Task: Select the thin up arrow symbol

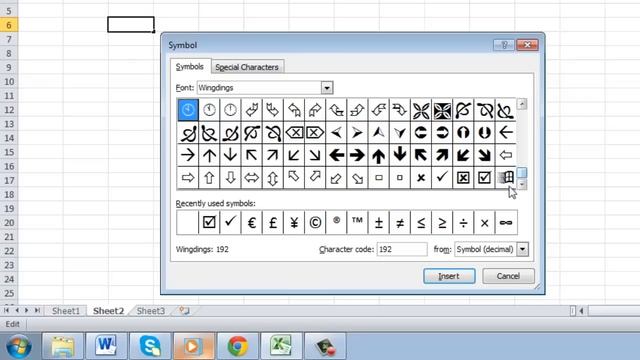Action: click(x=209, y=155)
